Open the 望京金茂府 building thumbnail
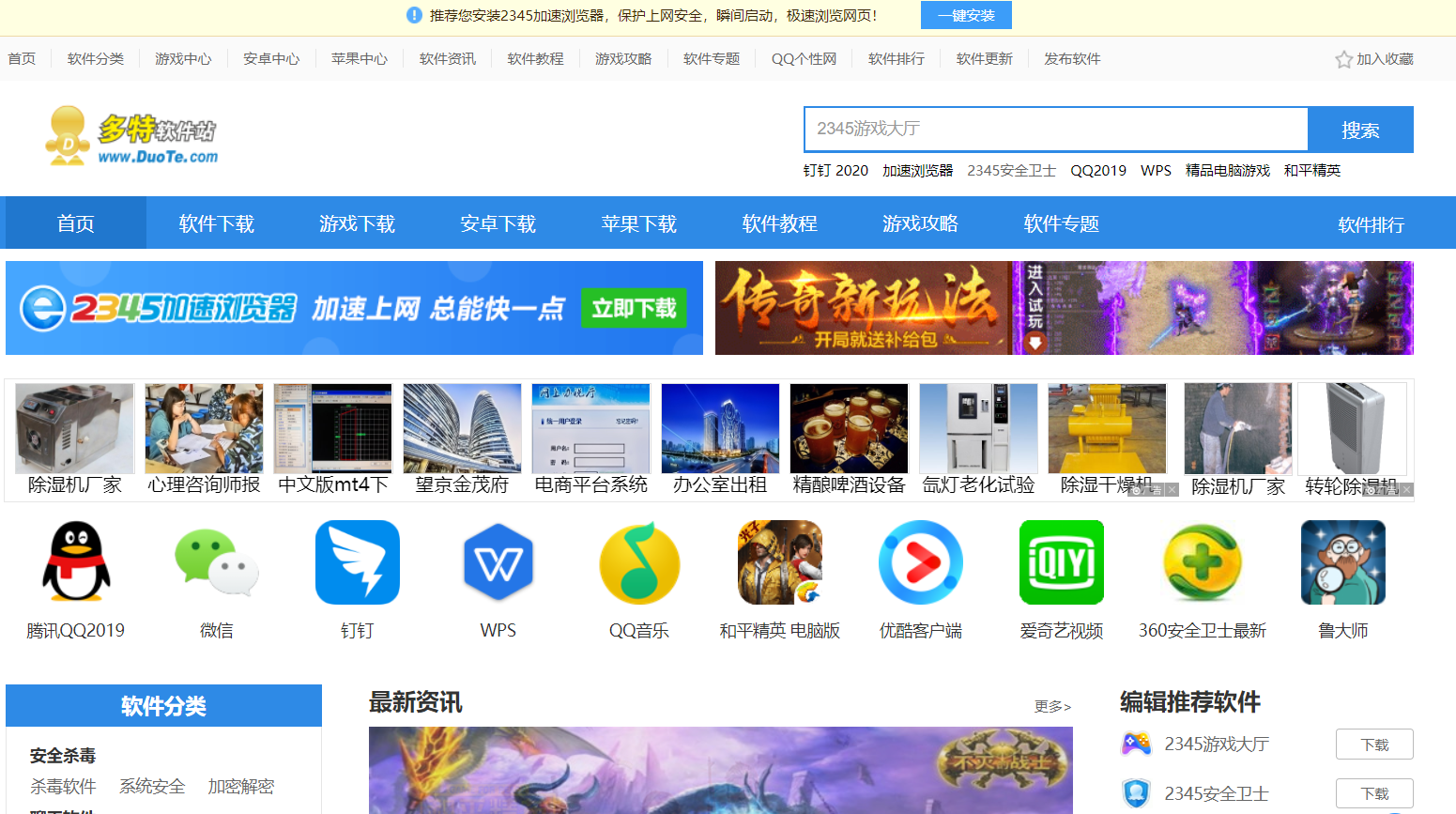The height and width of the screenshot is (814, 1456). click(462, 428)
